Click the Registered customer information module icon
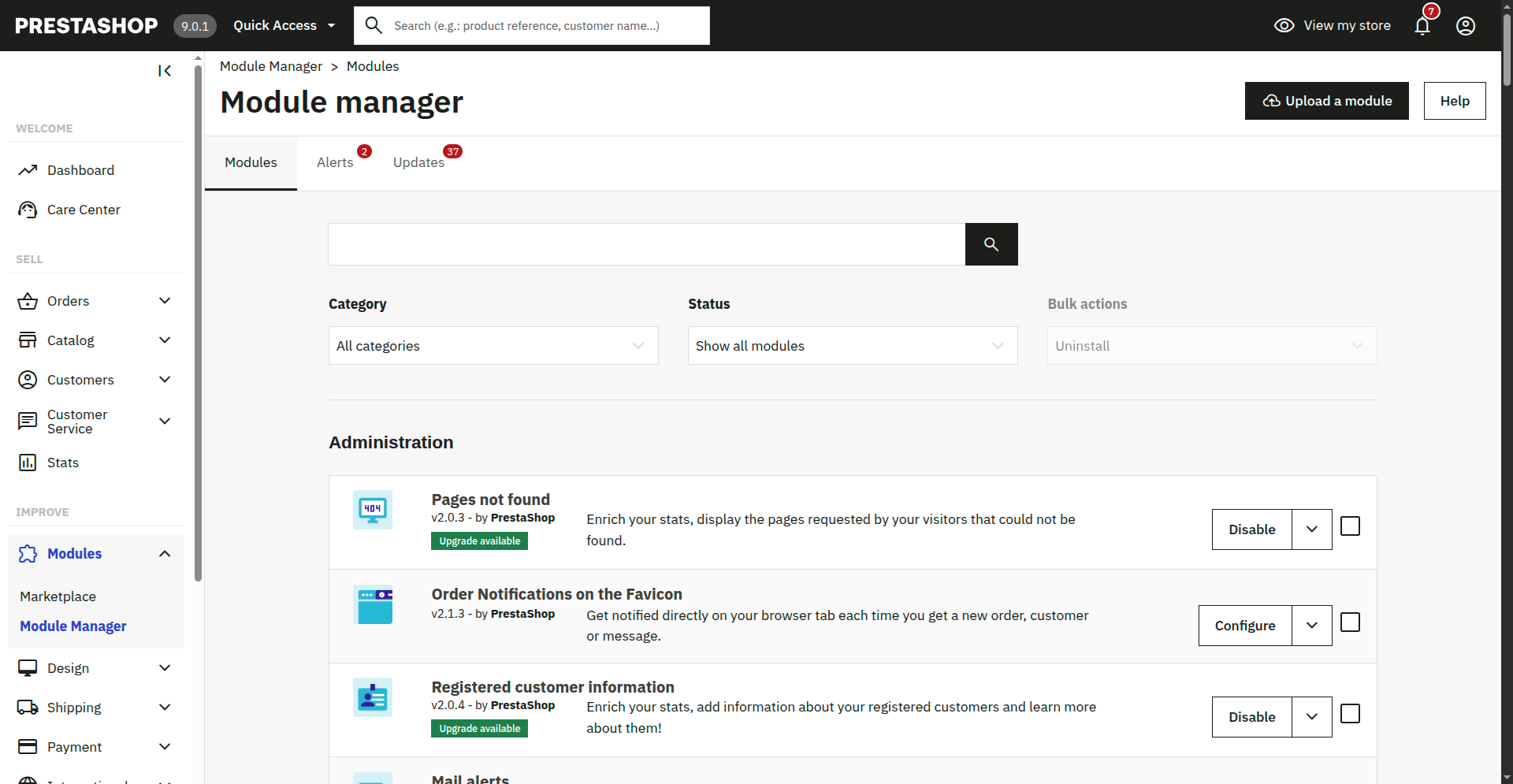Image resolution: width=1513 pixels, height=784 pixels. pyautogui.click(x=373, y=697)
